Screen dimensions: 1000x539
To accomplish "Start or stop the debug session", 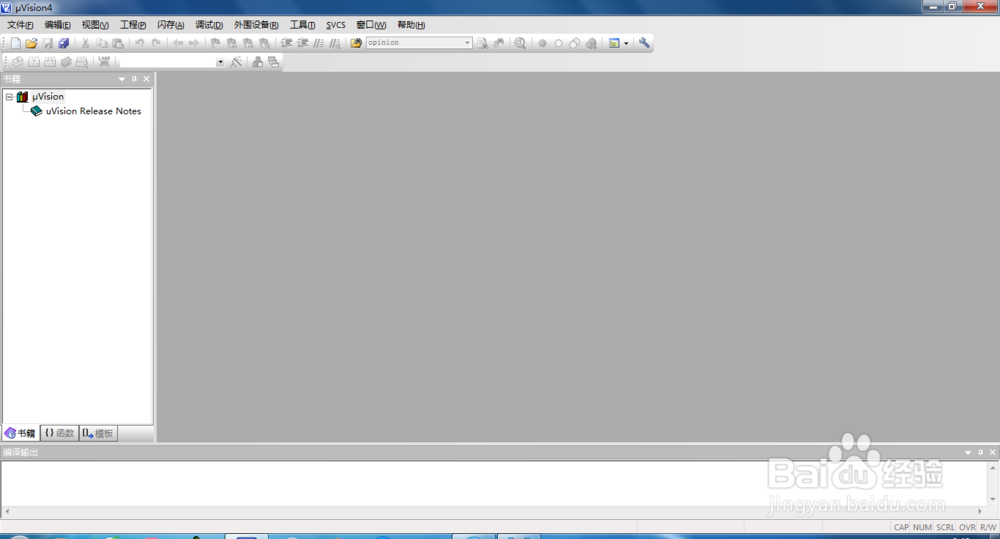I will click(520, 43).
